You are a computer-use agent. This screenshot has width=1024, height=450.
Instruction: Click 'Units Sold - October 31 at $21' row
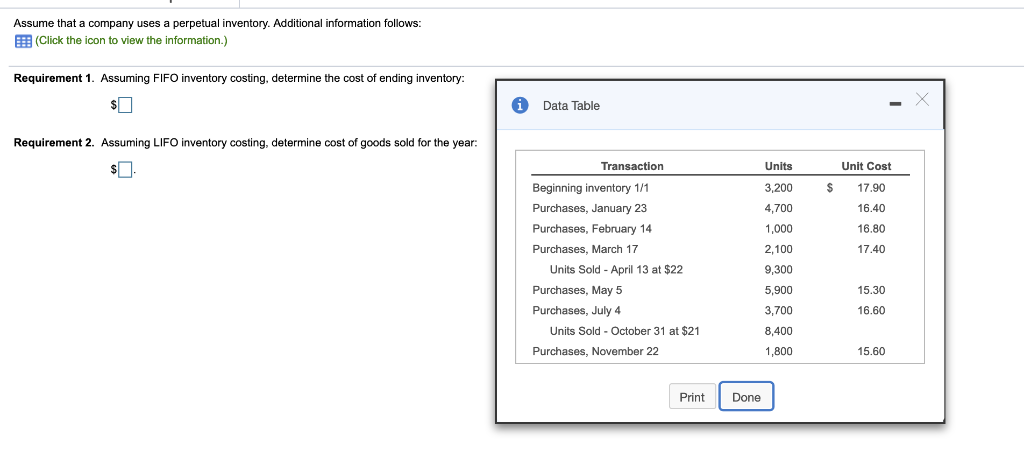pos(624,331)
